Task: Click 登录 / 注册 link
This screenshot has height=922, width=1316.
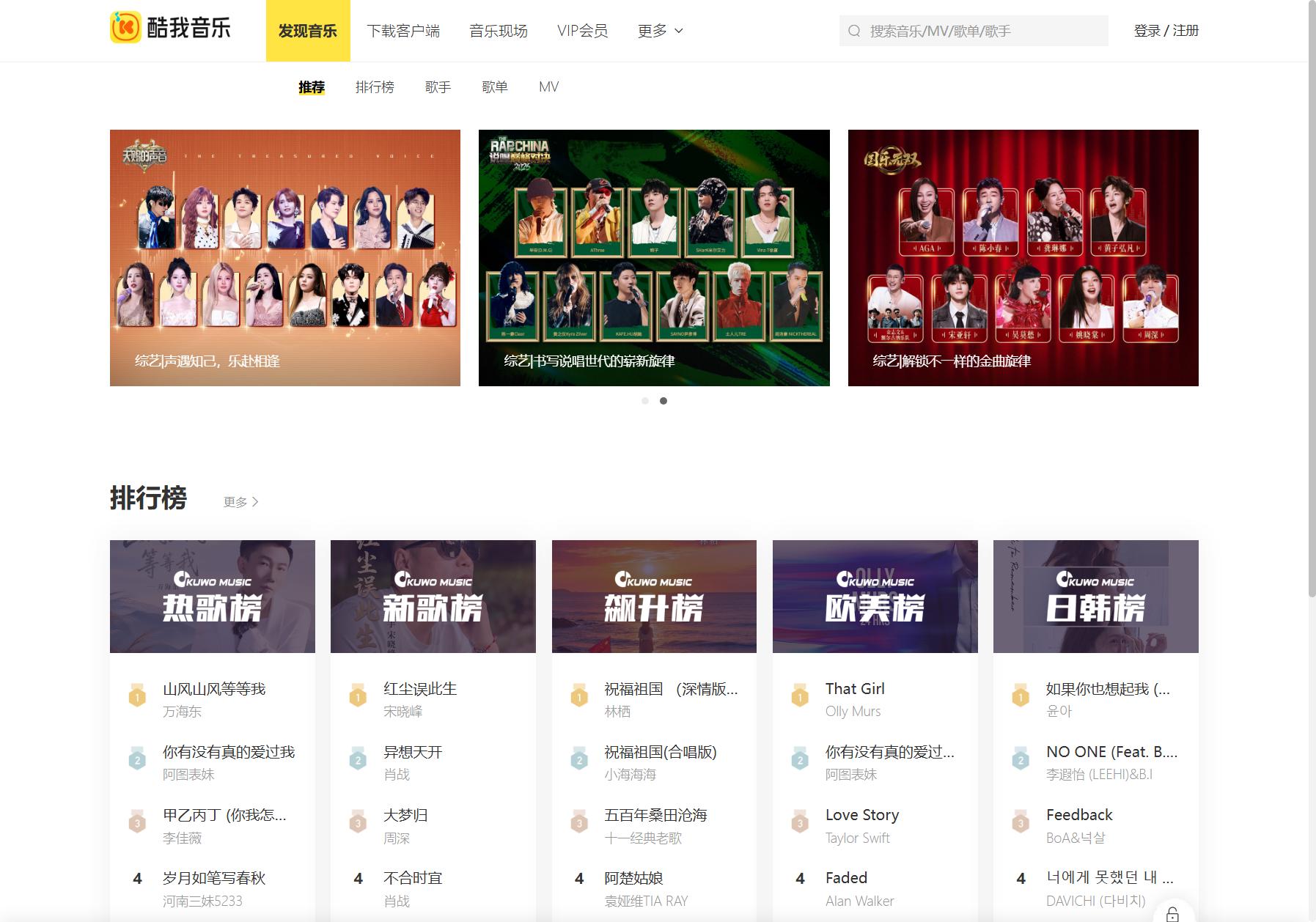Action: click(1166, 31)
